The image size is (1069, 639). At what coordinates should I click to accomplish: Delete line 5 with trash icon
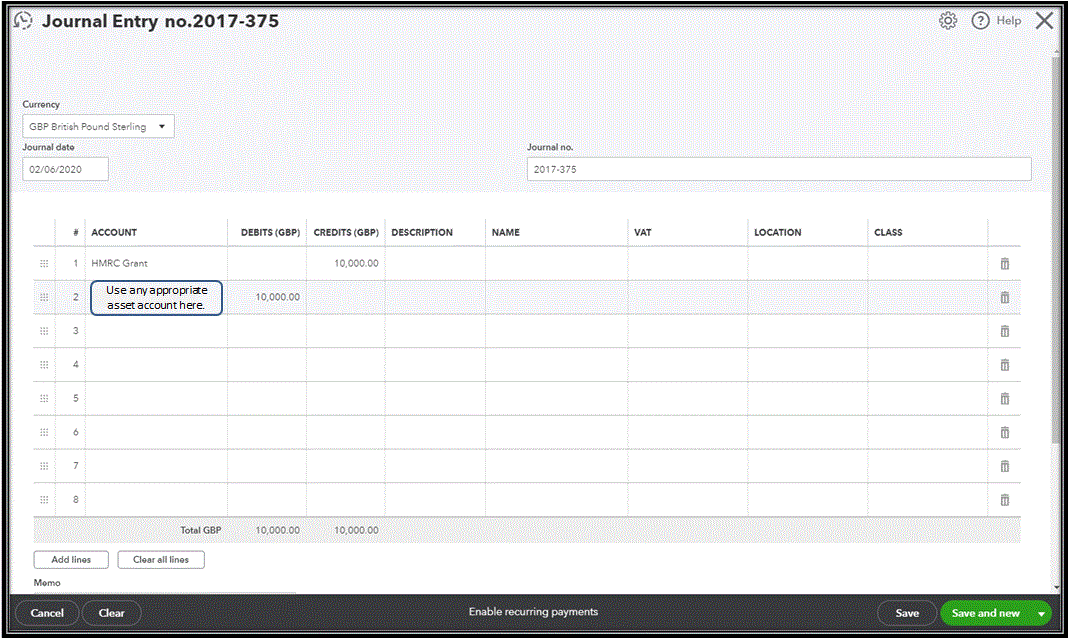tap(1004, 398)
